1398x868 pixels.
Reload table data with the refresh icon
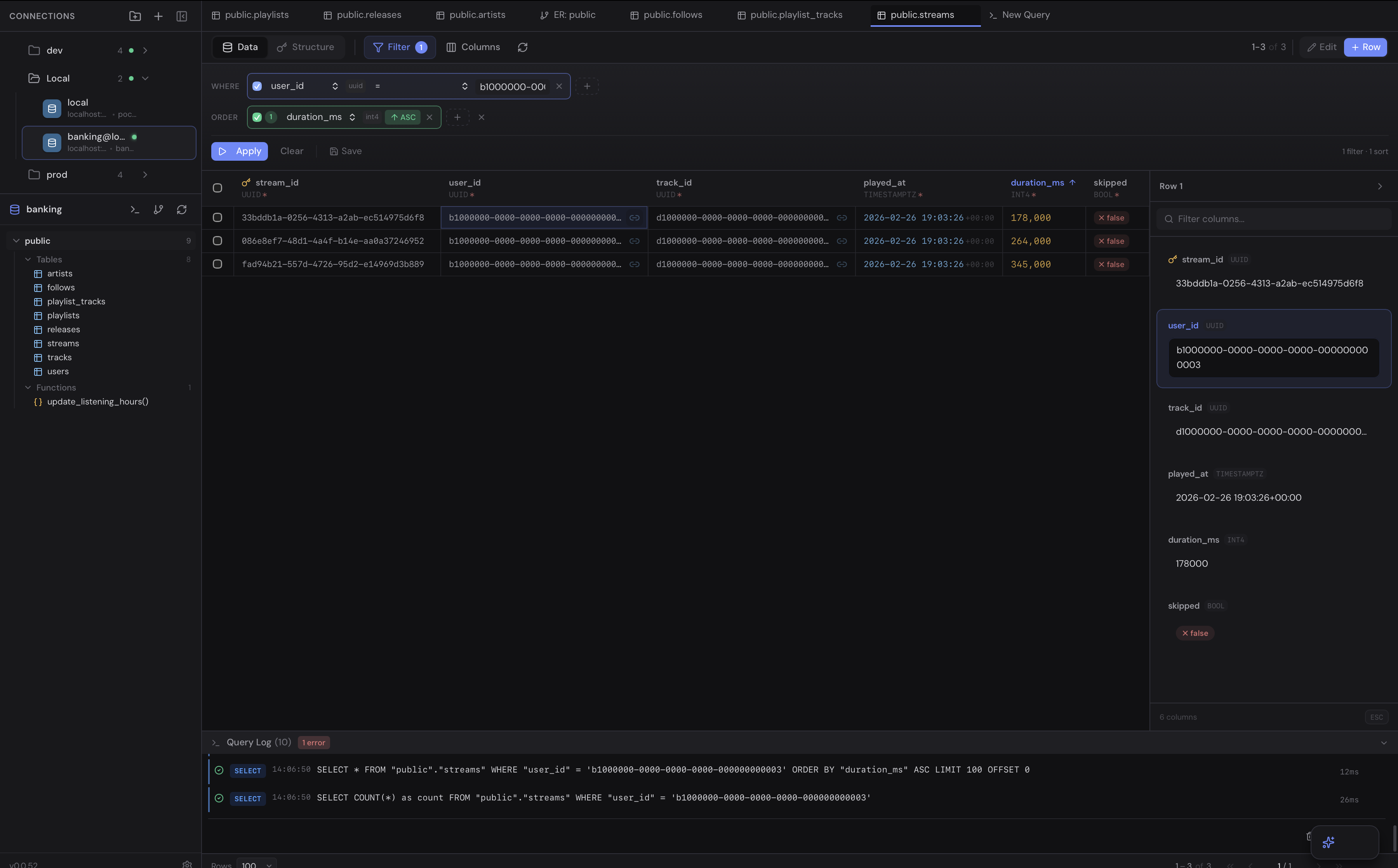pyautogui.click(x=522, y=47)
